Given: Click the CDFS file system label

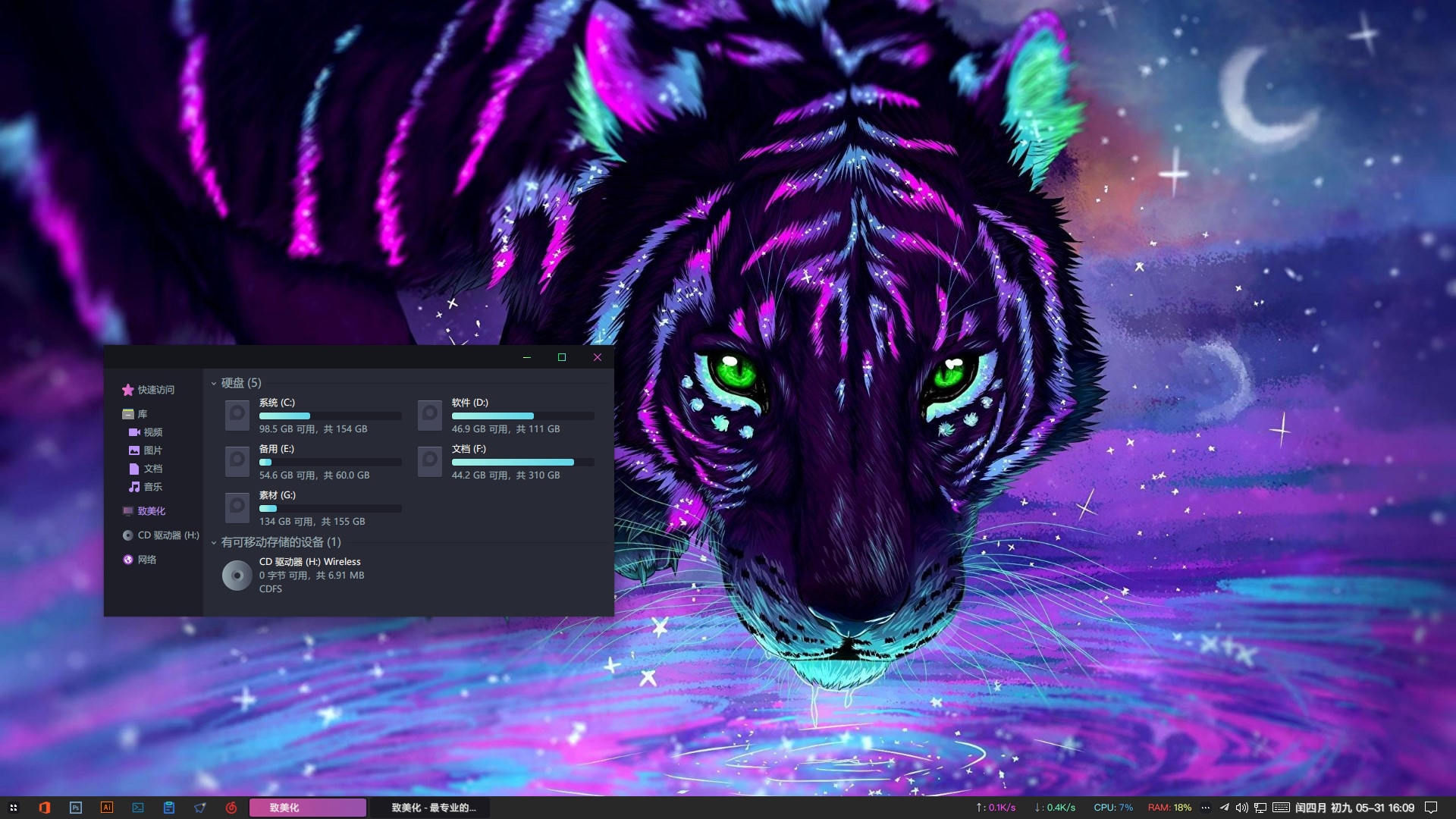Looking at the screenshot, I should point(271,589).
